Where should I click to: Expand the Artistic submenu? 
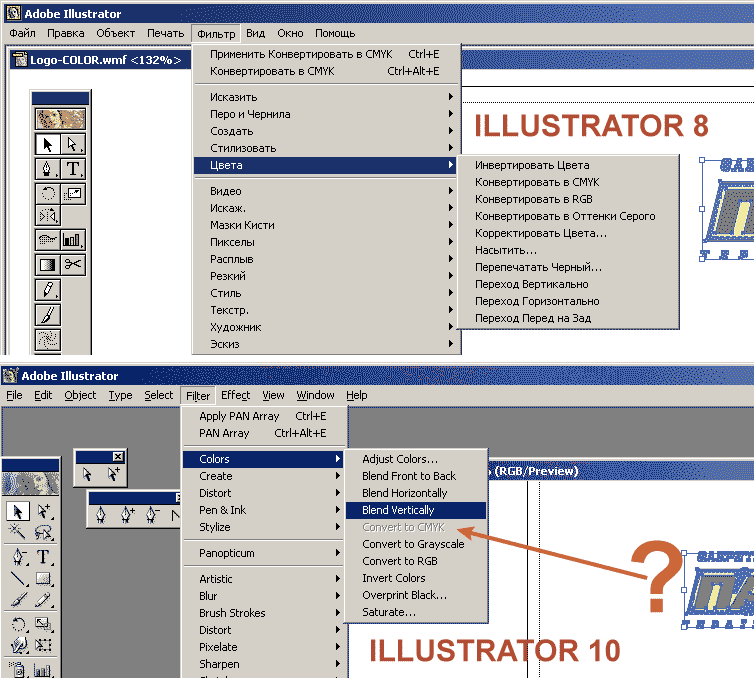coord(264,579)
